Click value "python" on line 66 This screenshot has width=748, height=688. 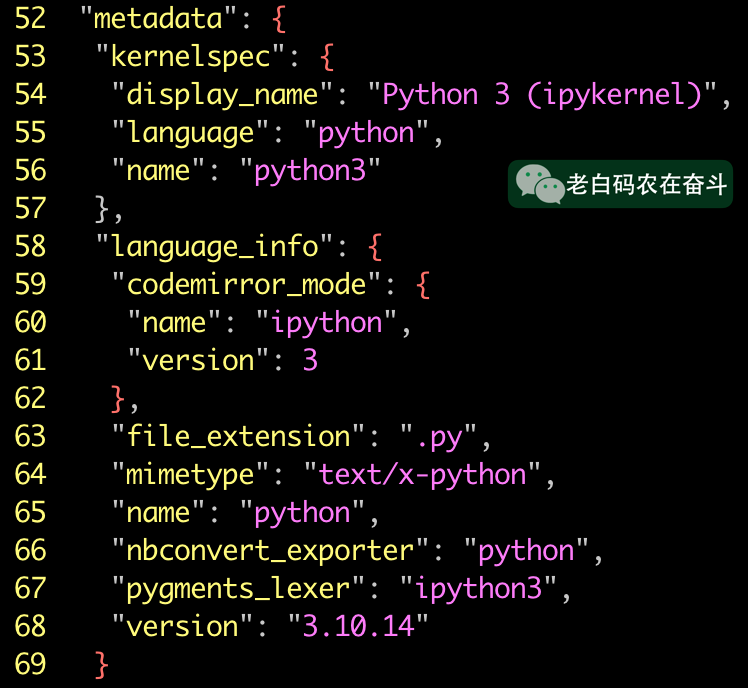(x=526, y=551)
